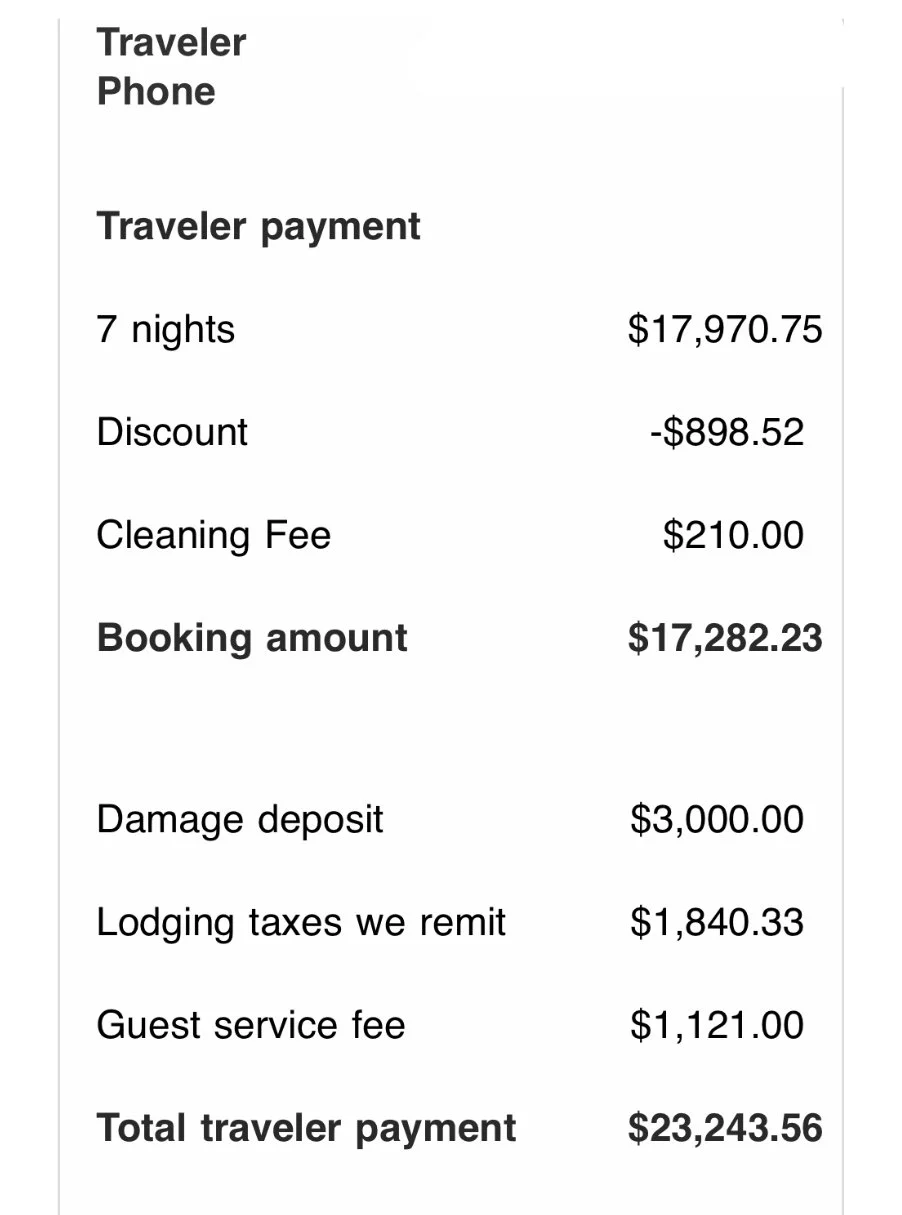The width and height of the screenshot is (902, 1215).
Task: Select the Total traveler payment label
Action: [x=306, y=1129]
